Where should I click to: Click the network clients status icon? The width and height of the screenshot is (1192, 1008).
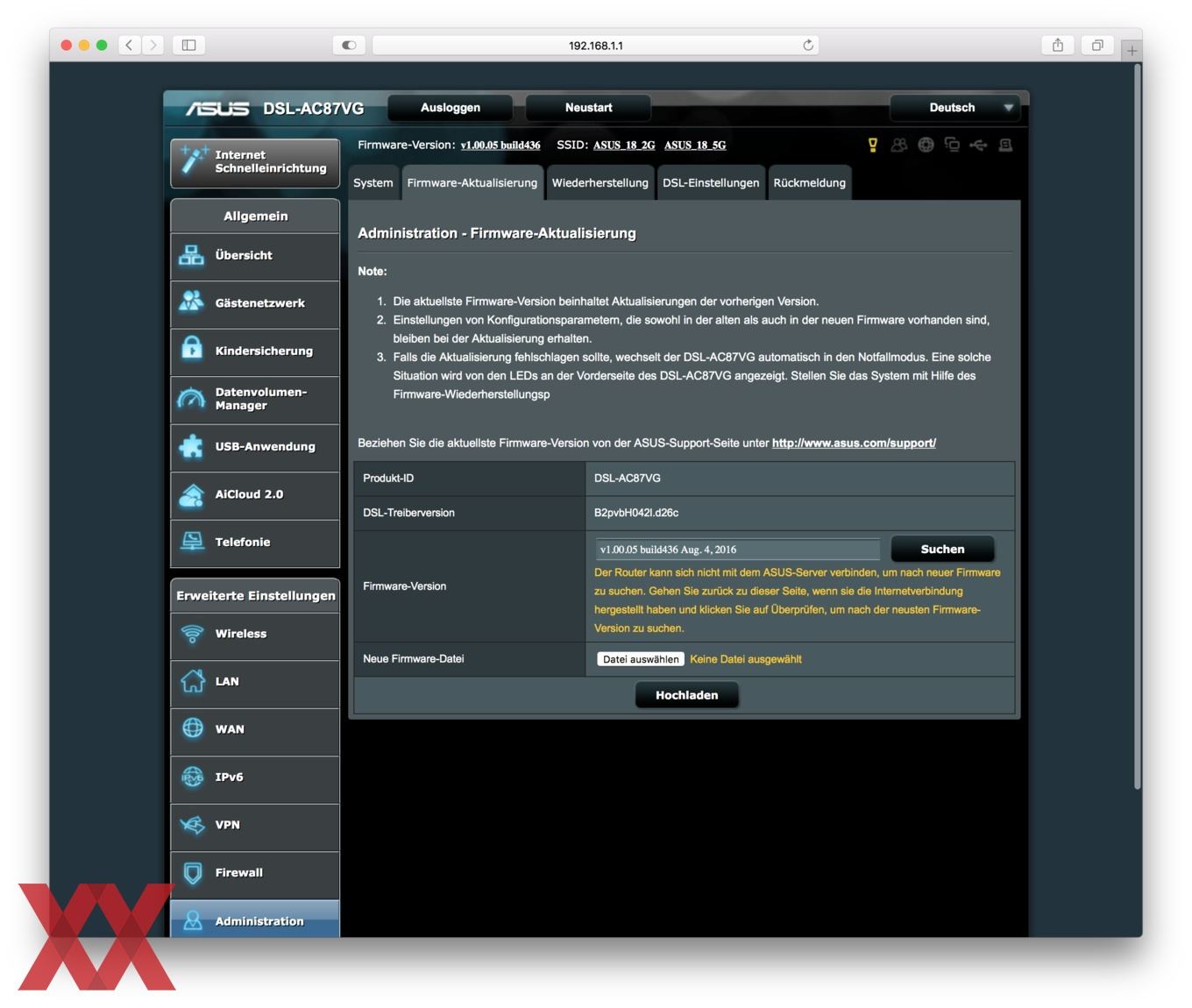[x=952, y=145]
